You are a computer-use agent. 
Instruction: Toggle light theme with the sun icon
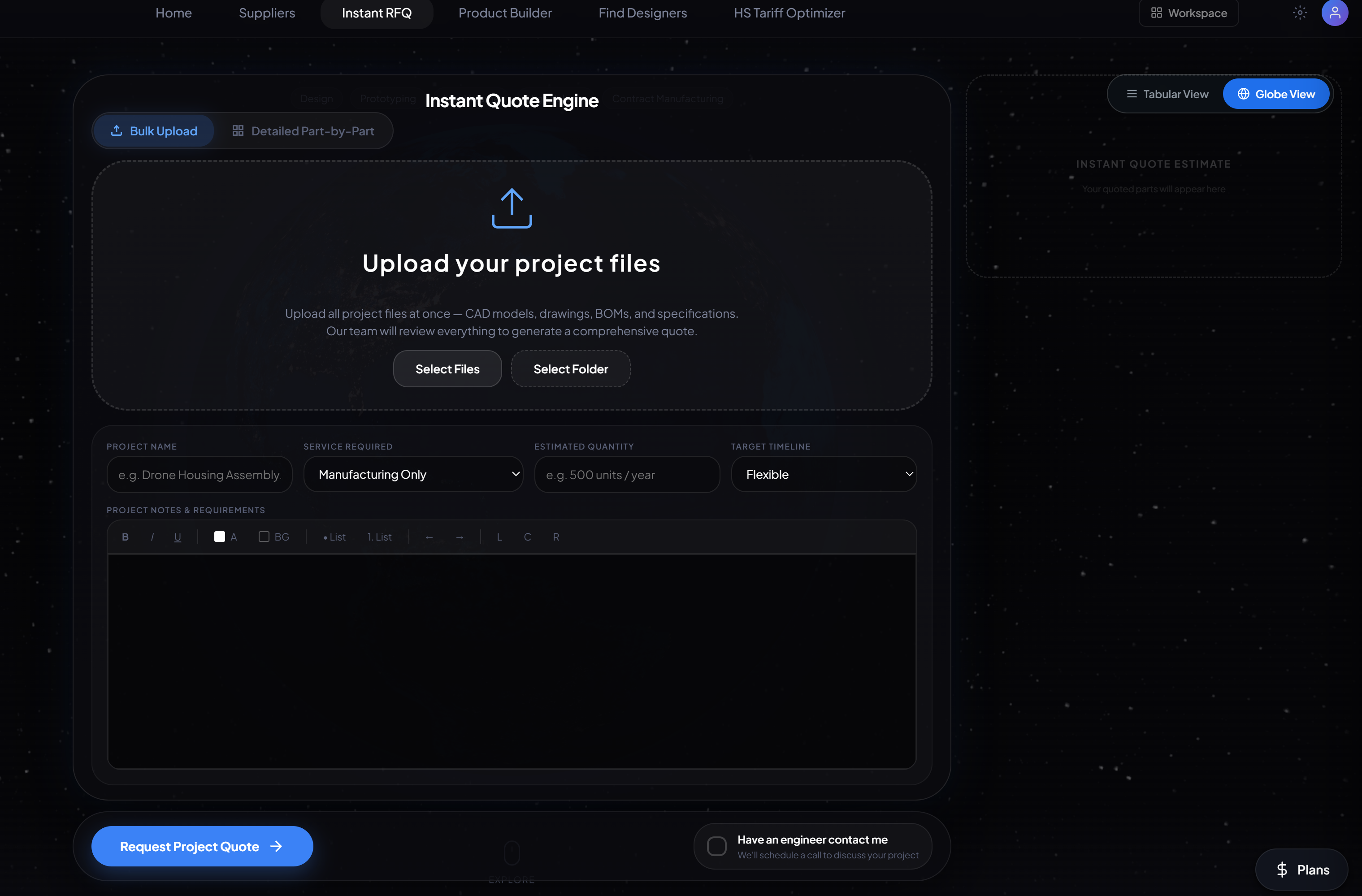[1300, 13]
